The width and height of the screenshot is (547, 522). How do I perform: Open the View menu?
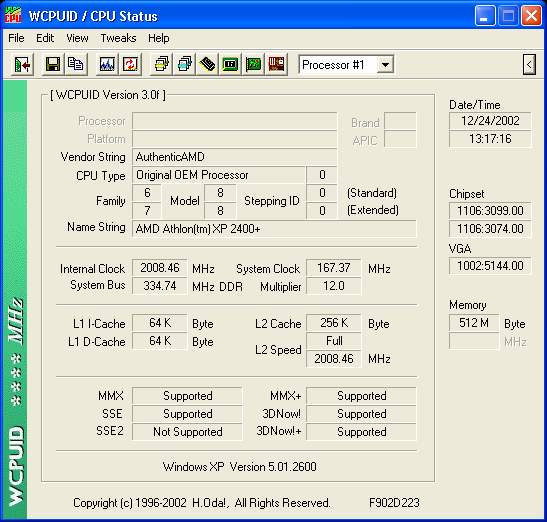click(77, 38)
